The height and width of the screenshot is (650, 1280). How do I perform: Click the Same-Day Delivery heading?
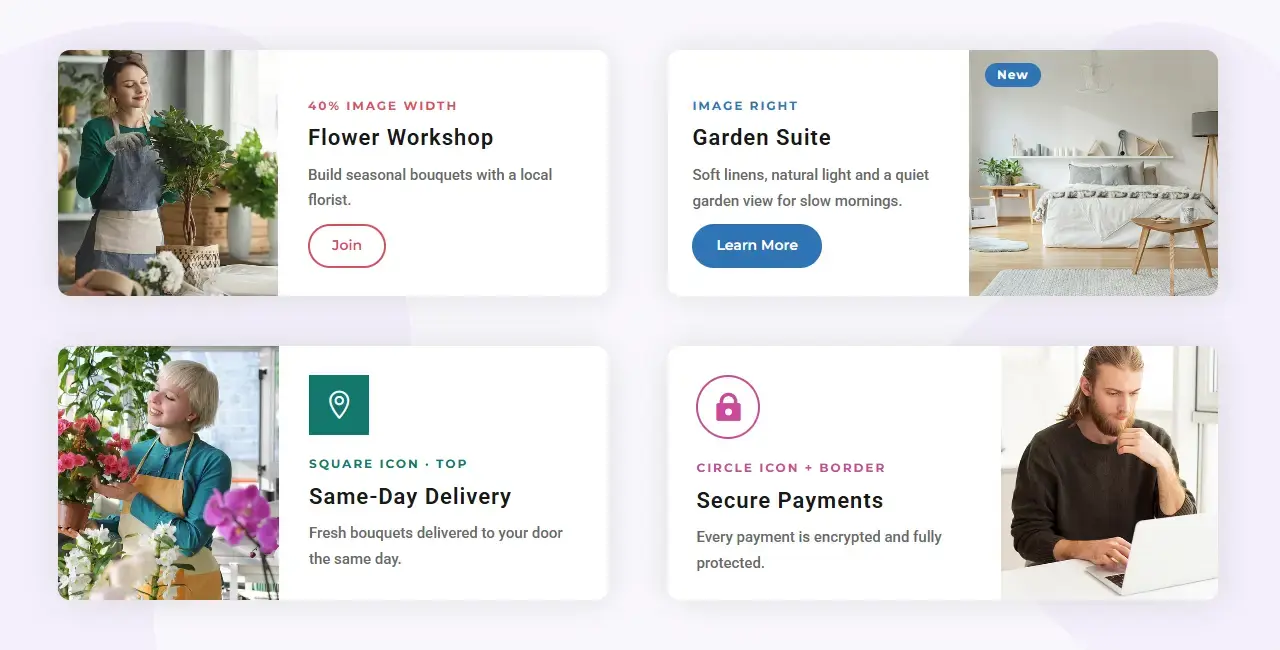(x=410, y=497)
